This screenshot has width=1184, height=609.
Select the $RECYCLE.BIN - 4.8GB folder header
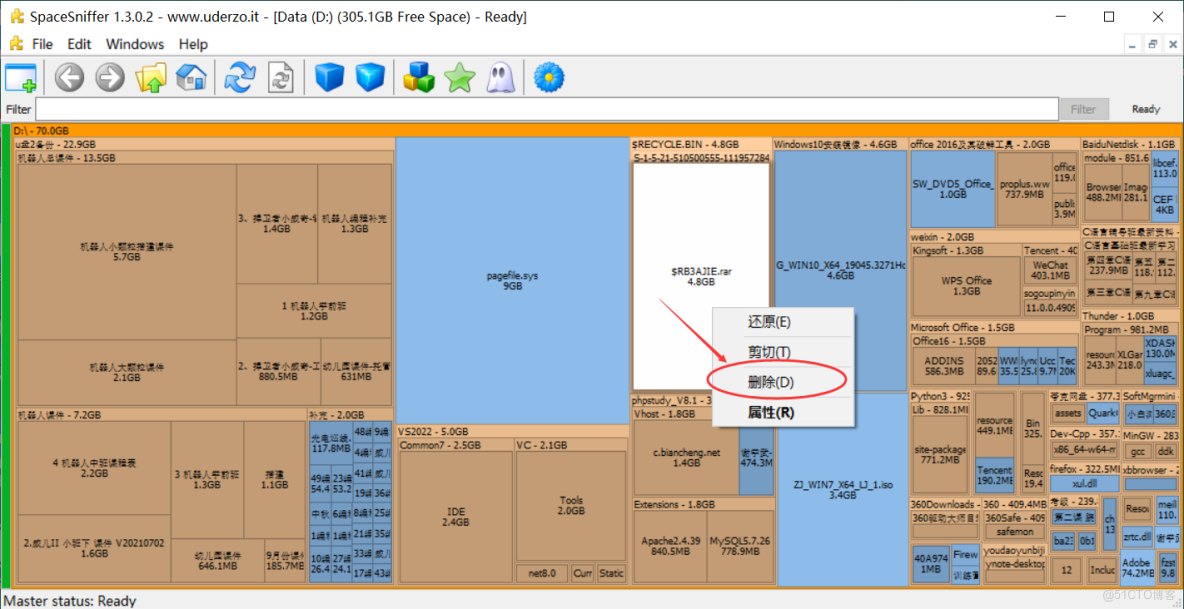click(701, 144)
